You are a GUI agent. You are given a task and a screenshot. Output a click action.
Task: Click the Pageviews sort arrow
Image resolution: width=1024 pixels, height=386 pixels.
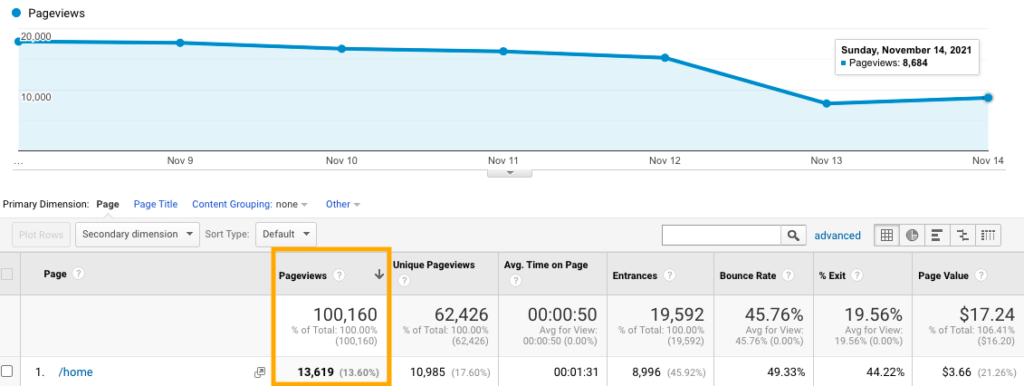379,276
